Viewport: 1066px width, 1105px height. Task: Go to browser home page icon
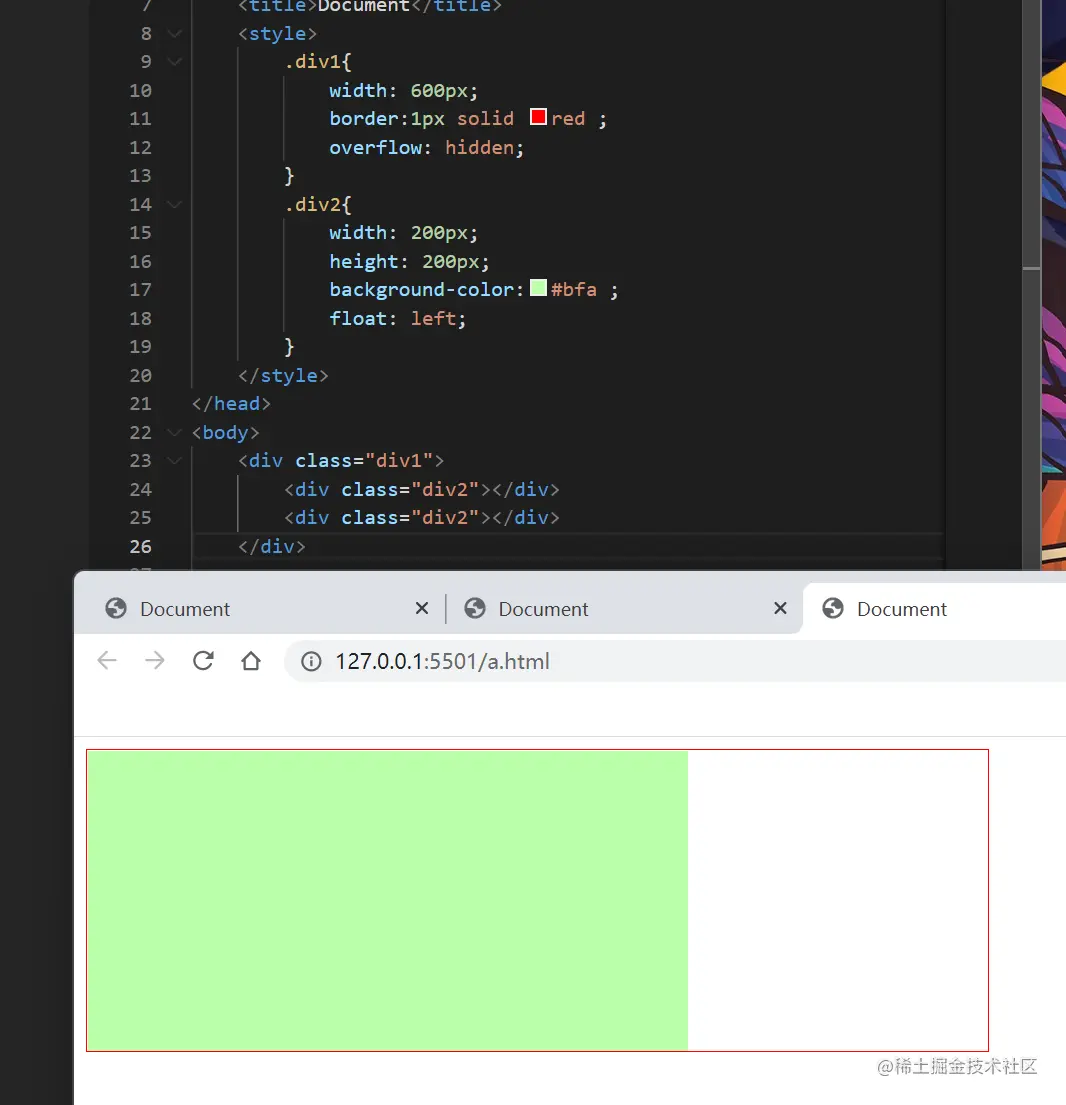[x=251, y=661]
